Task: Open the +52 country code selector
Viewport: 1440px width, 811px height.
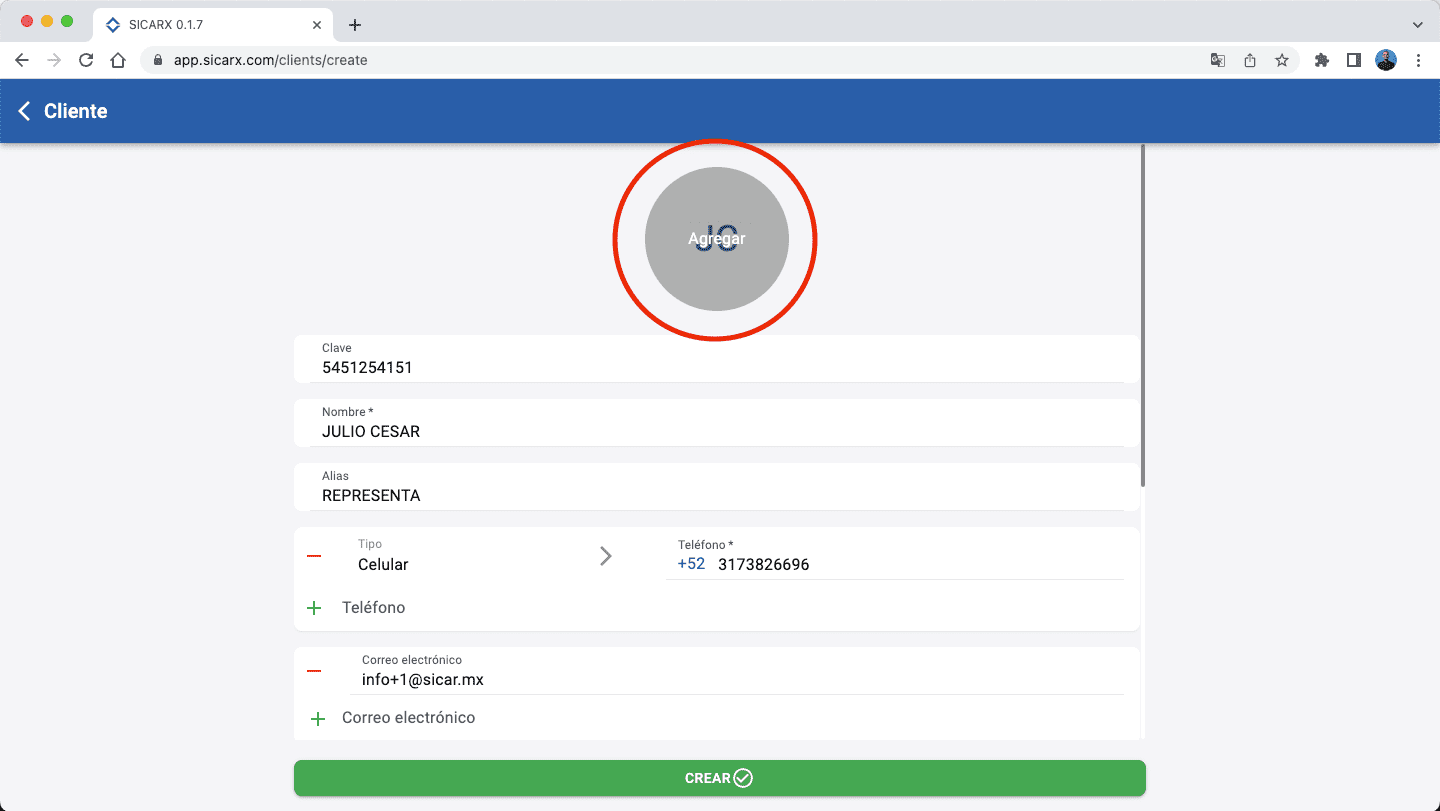Action: click(x=691, y=564)
